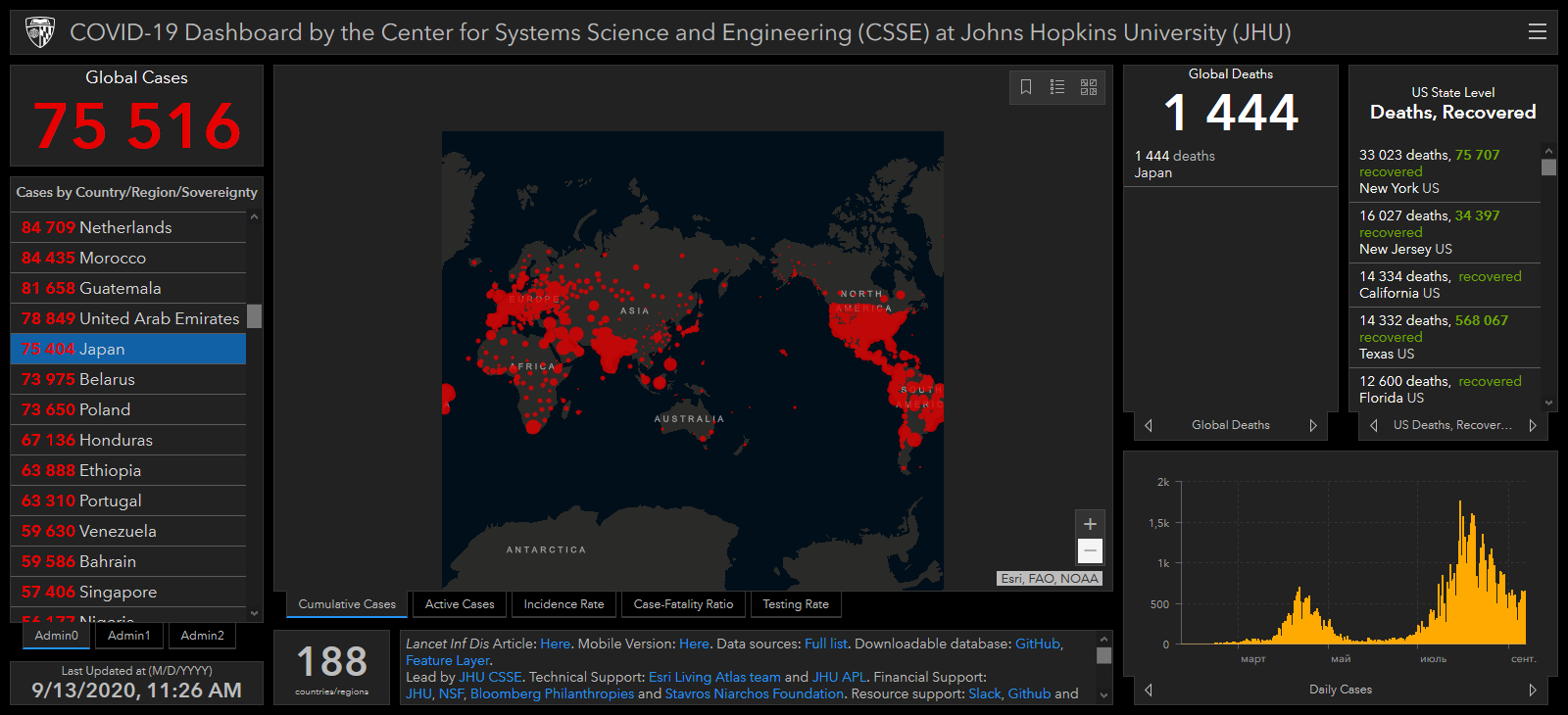Click down arrow of country list scrollbar

tap(255, 614)
